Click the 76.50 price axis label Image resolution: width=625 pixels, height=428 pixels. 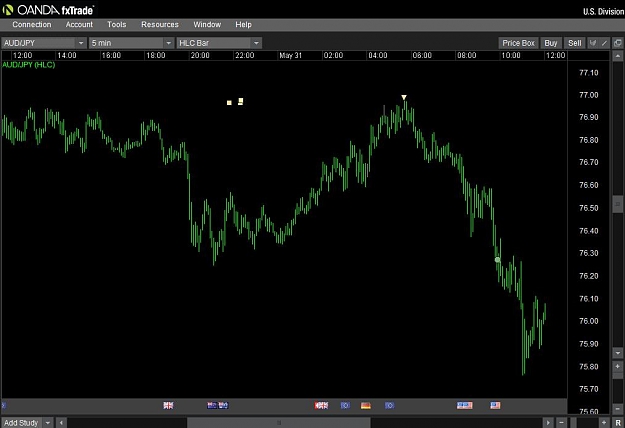(589, 208)
